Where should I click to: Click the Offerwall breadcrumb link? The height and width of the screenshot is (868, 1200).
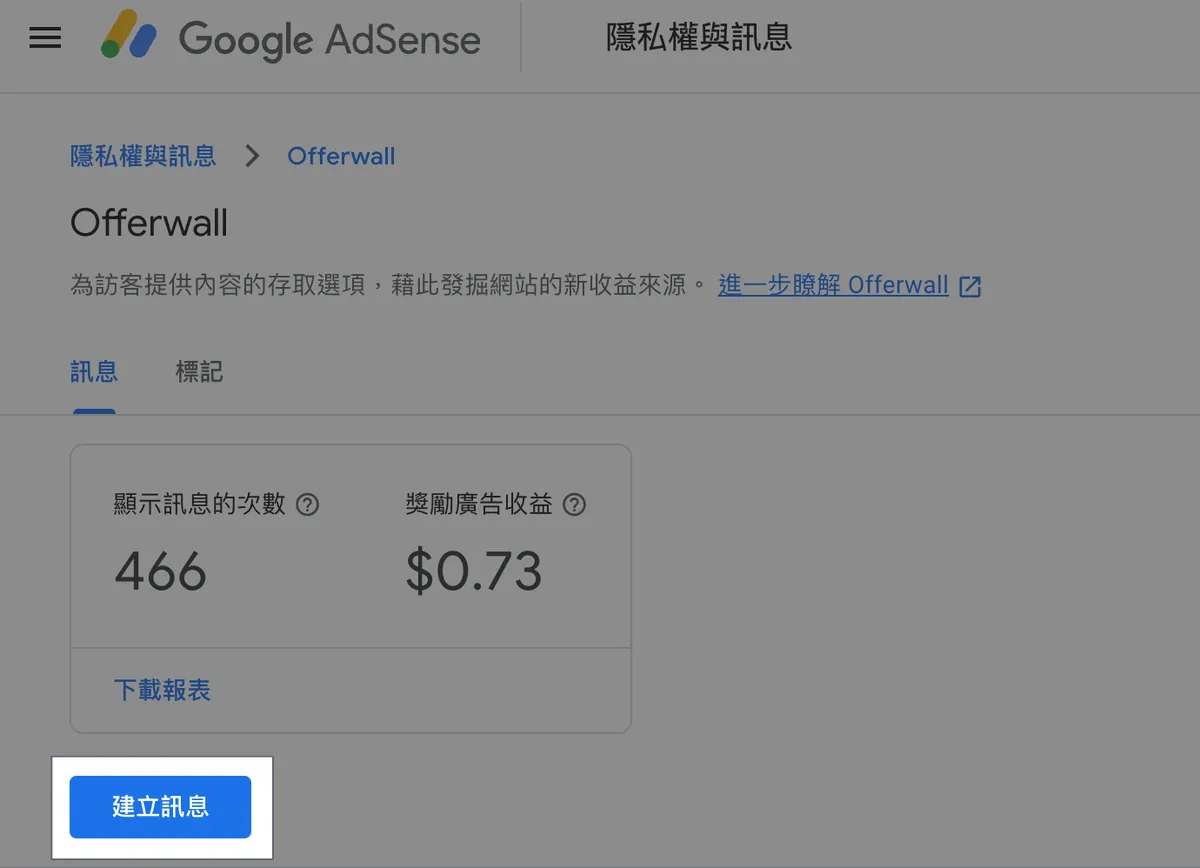pyautogui.click(x=341, y=156)
